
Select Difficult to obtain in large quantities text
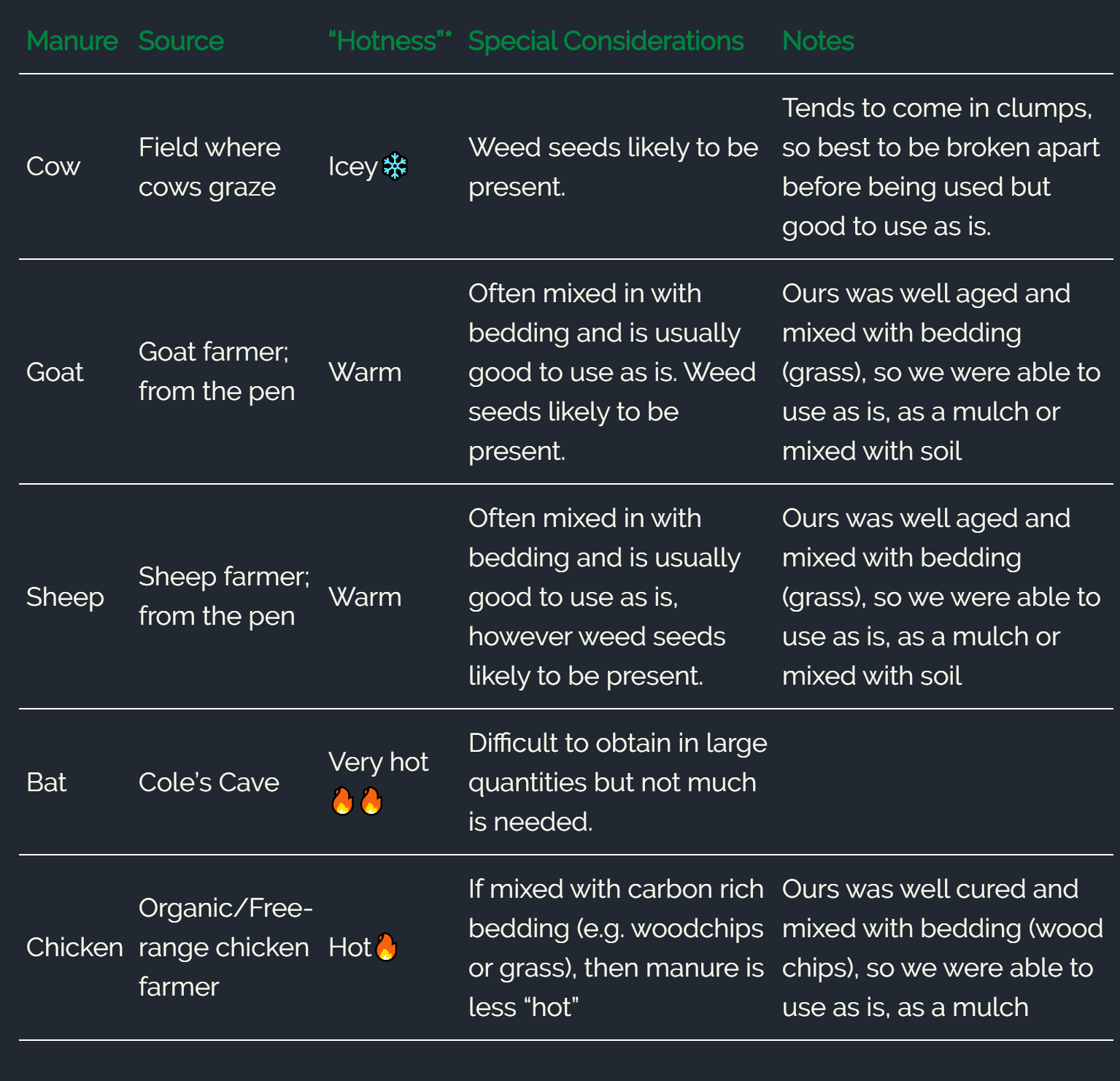[618, 763]
